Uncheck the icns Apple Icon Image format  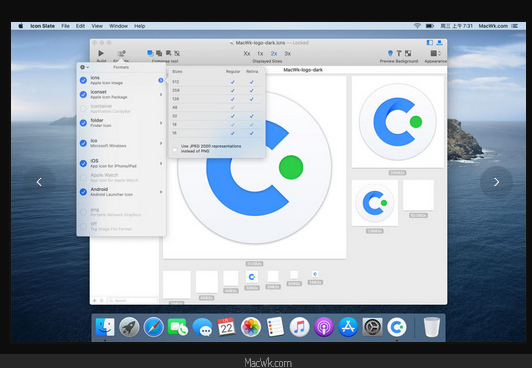point(83,80)
